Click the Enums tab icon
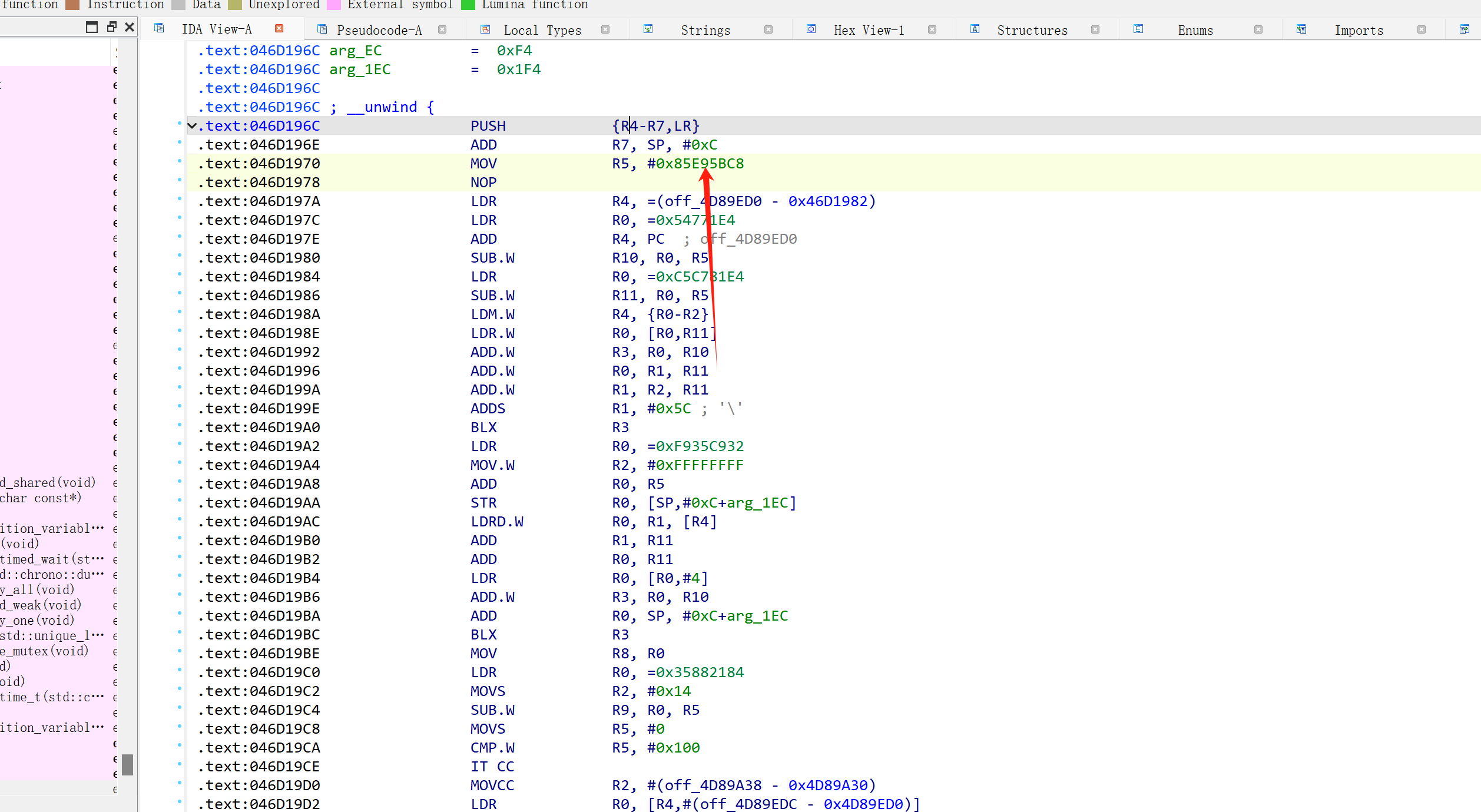The height and width of the screenshot is (812, 1481). coord(1138,29)
